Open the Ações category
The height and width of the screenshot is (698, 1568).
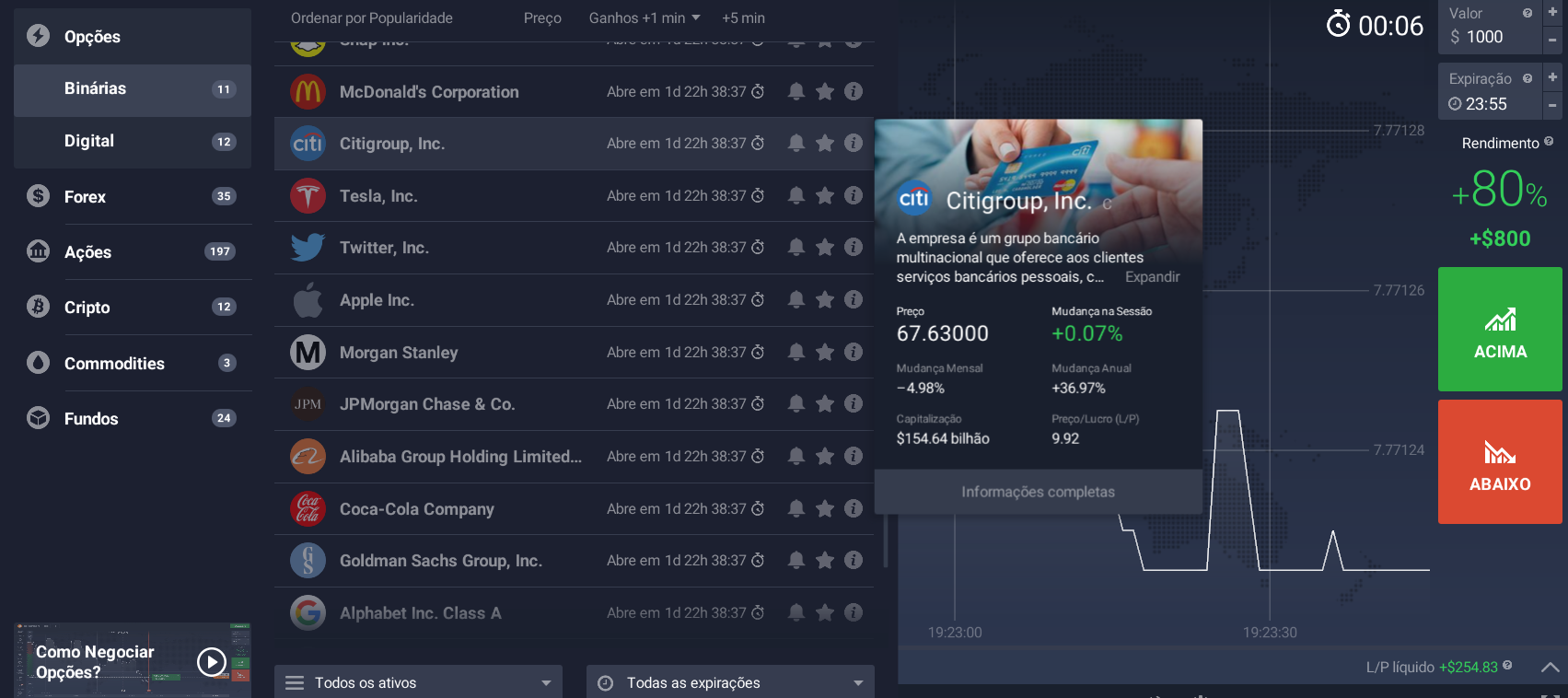pos(133,251)
